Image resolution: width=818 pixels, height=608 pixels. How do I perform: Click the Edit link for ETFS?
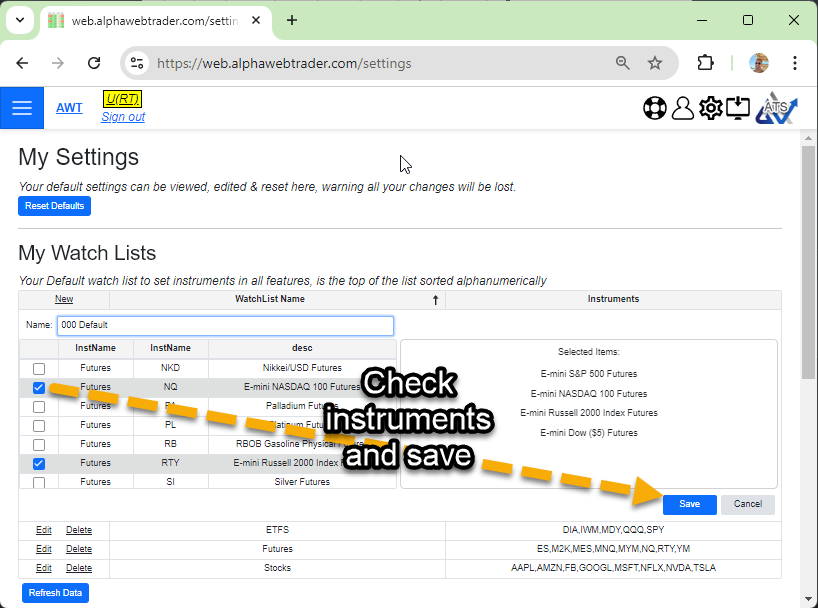(44, 530)
